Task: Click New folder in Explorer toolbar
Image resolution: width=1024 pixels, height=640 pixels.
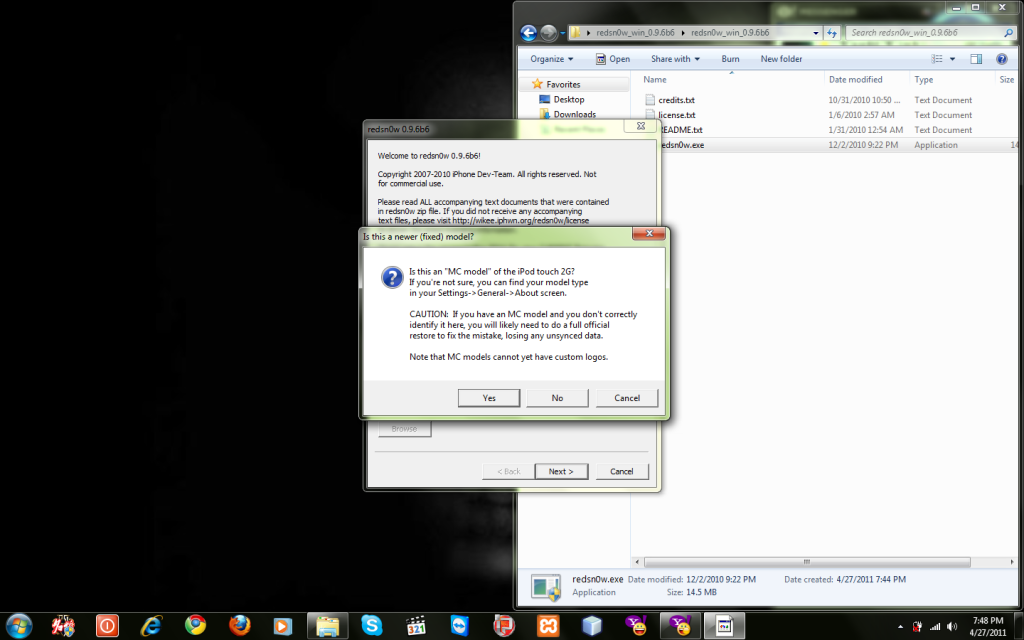Action: (x=781, y=59)
